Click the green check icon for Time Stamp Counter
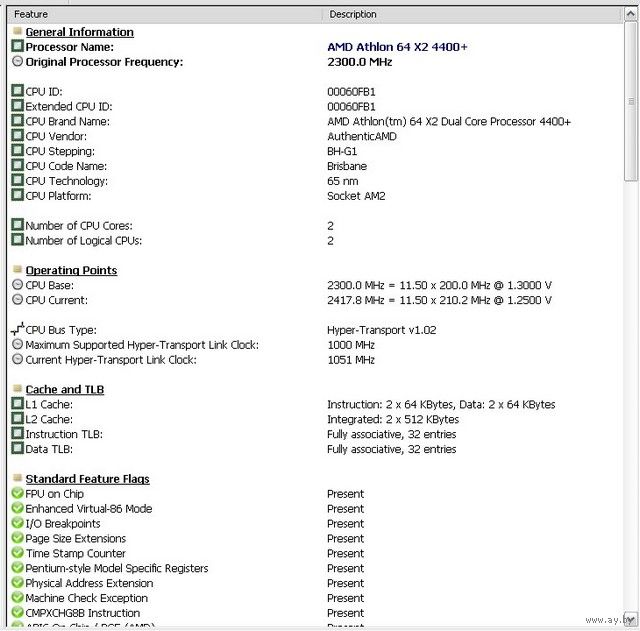This screenshot has height=631, width=640. coord(17,553)
